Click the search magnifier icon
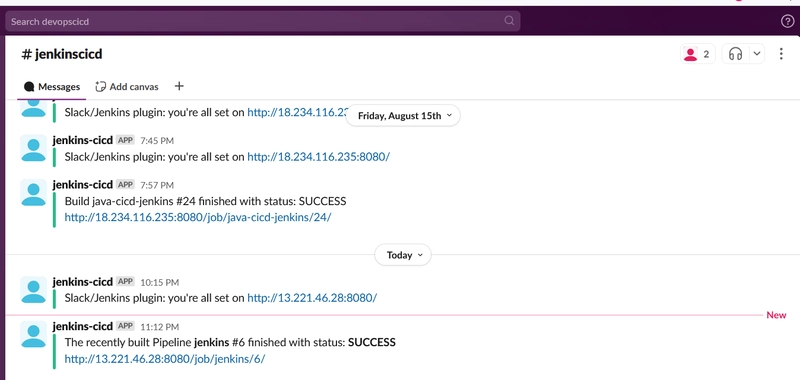 click(x=509, y=21)
